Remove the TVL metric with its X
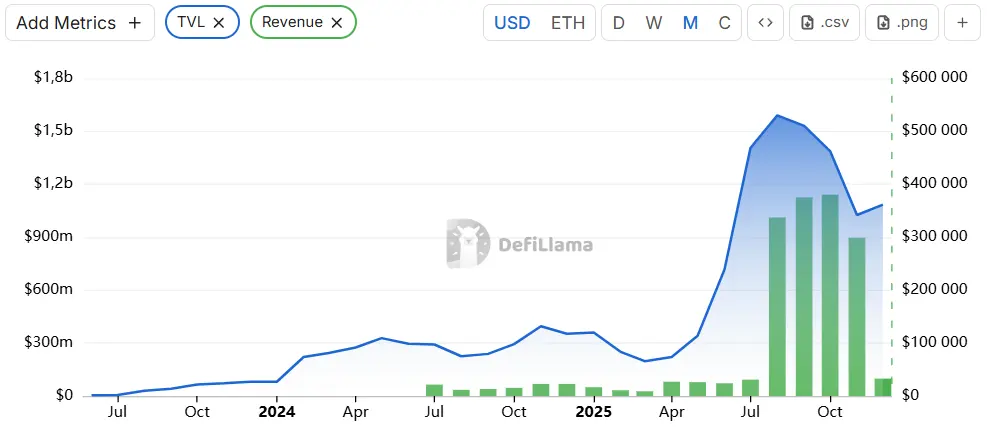987x427 pixels. coord(219,22)
